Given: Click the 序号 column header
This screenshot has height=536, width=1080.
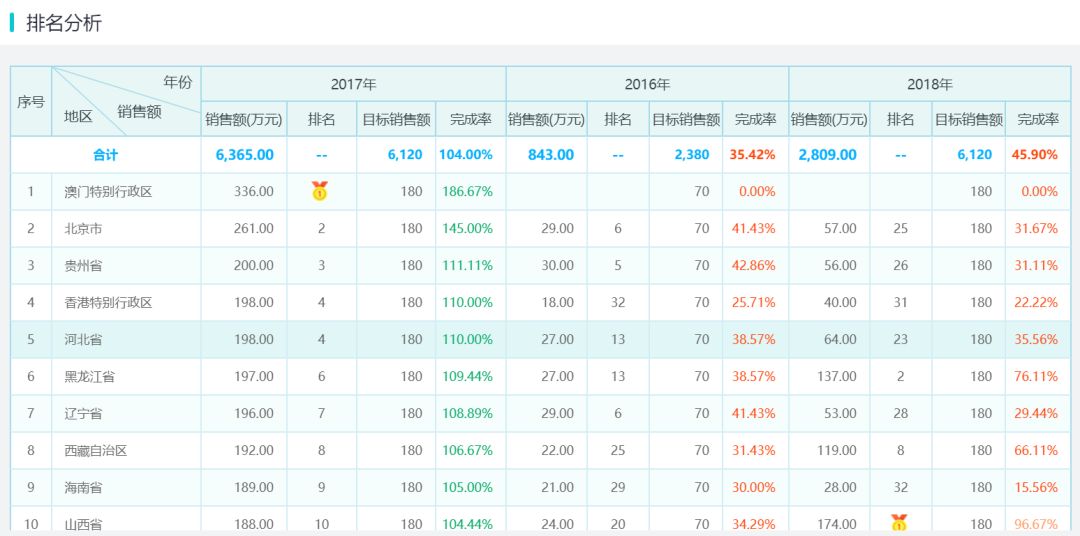Looking at the screenshot, I should 31,102.
